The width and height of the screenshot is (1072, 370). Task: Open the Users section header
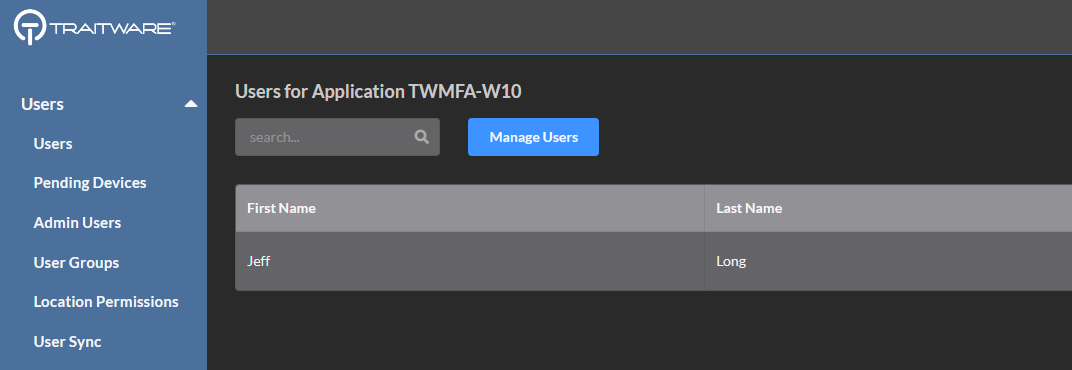(x=42, y=104)
